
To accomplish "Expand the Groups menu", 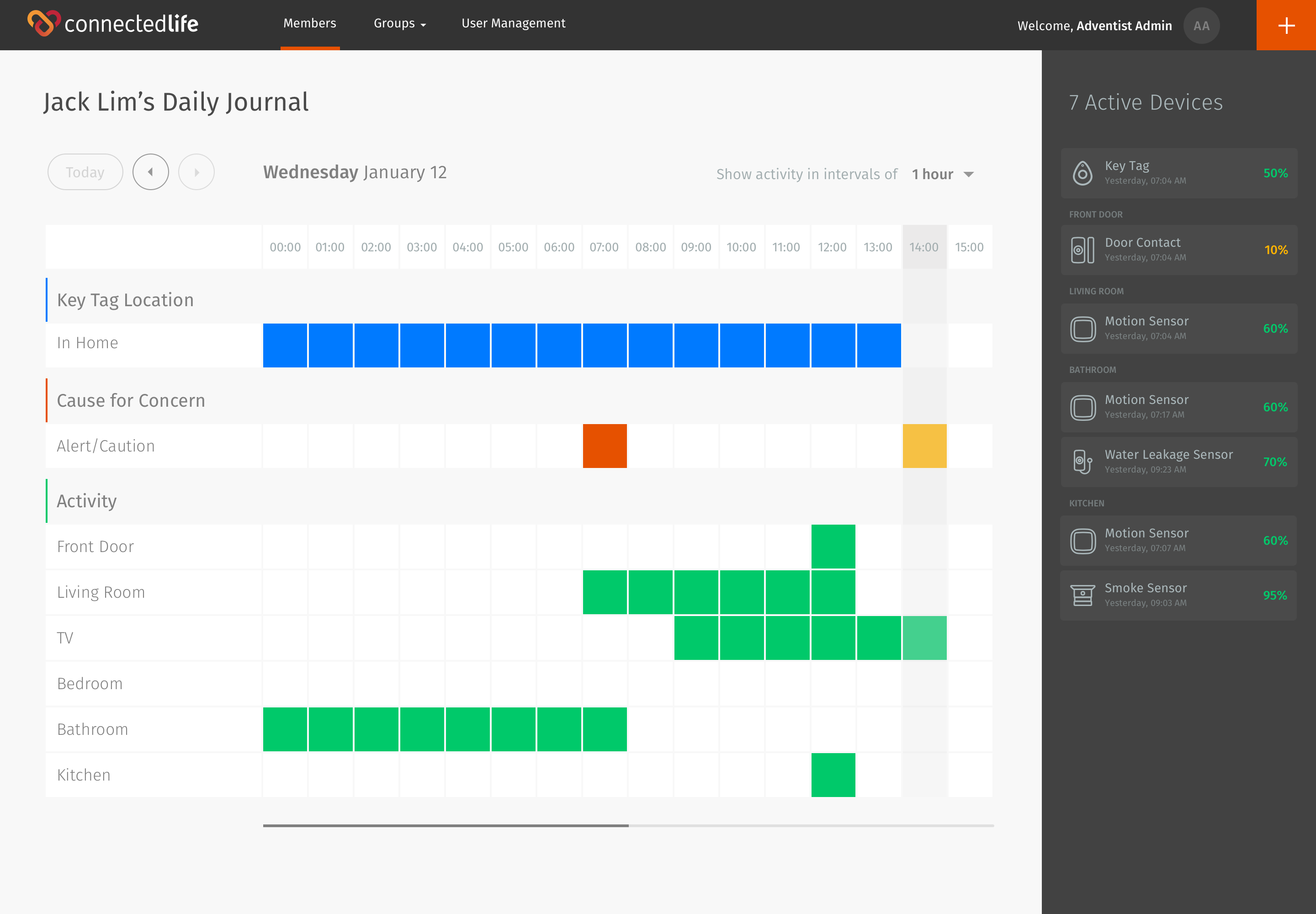I will click(400, 23).
